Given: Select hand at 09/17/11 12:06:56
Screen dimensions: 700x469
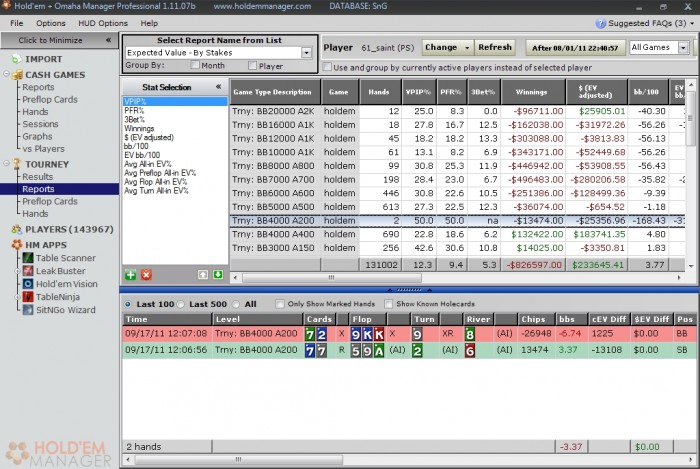Looking at the screenshot, I should (x=409, y=350).
